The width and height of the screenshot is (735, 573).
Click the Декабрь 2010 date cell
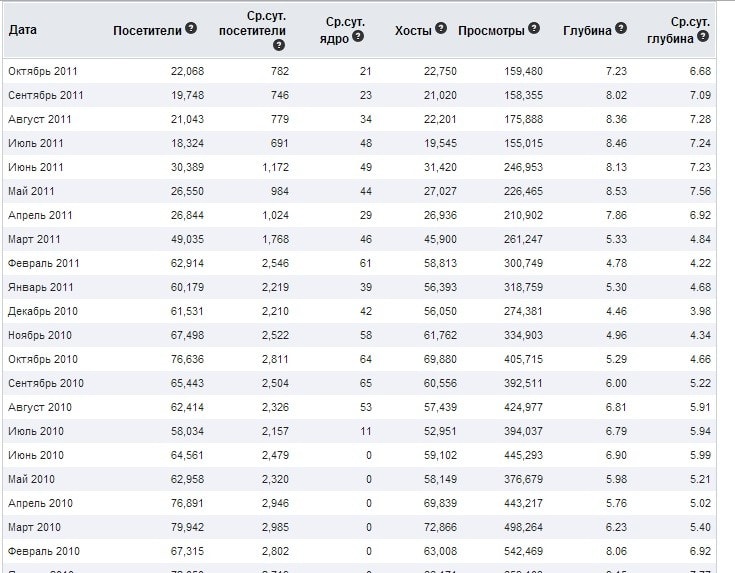(42, 311)
